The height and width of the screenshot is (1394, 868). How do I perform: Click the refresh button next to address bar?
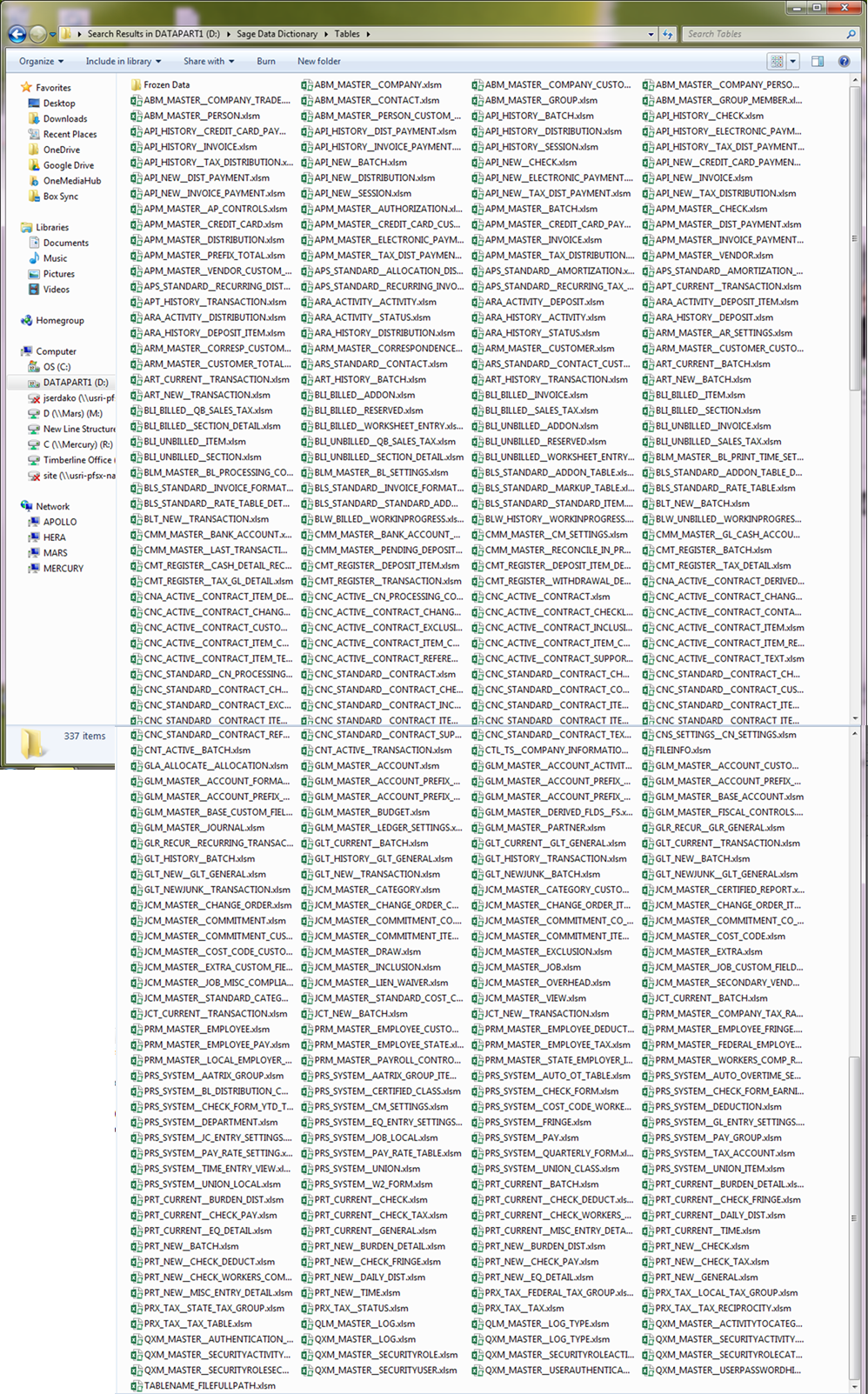(668, 34)
